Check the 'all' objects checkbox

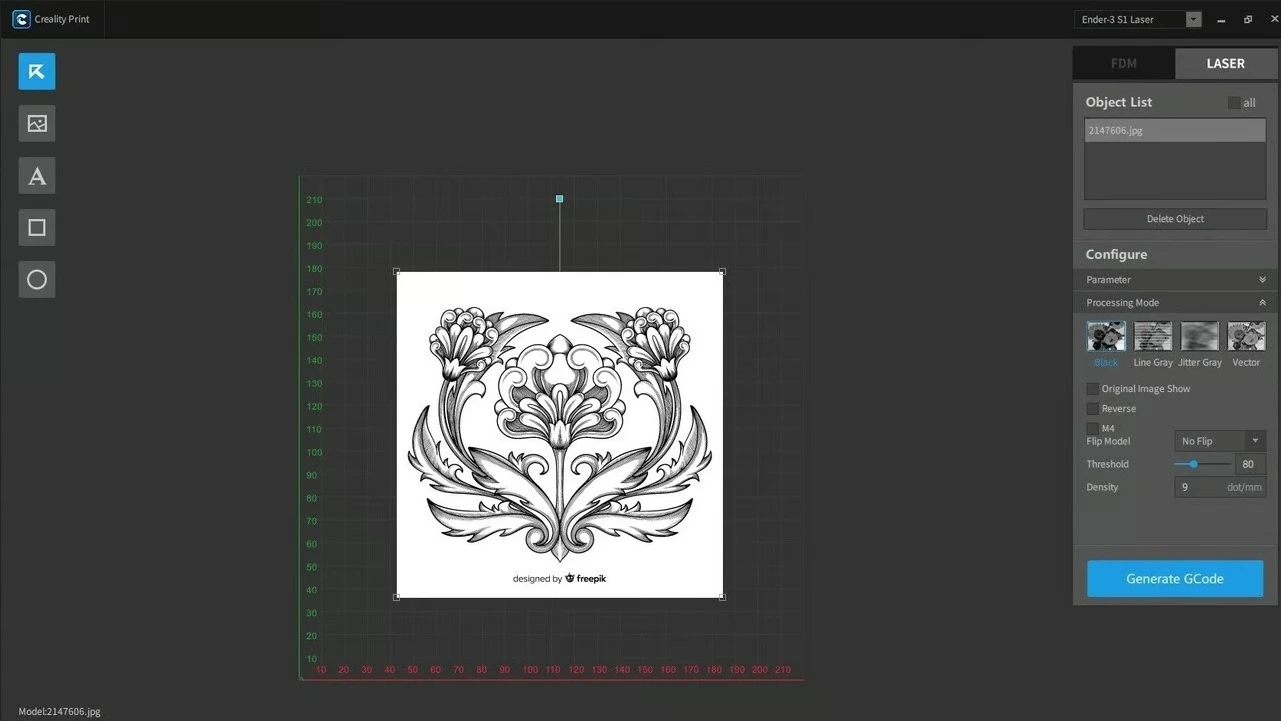click(x=1234, y=103)
